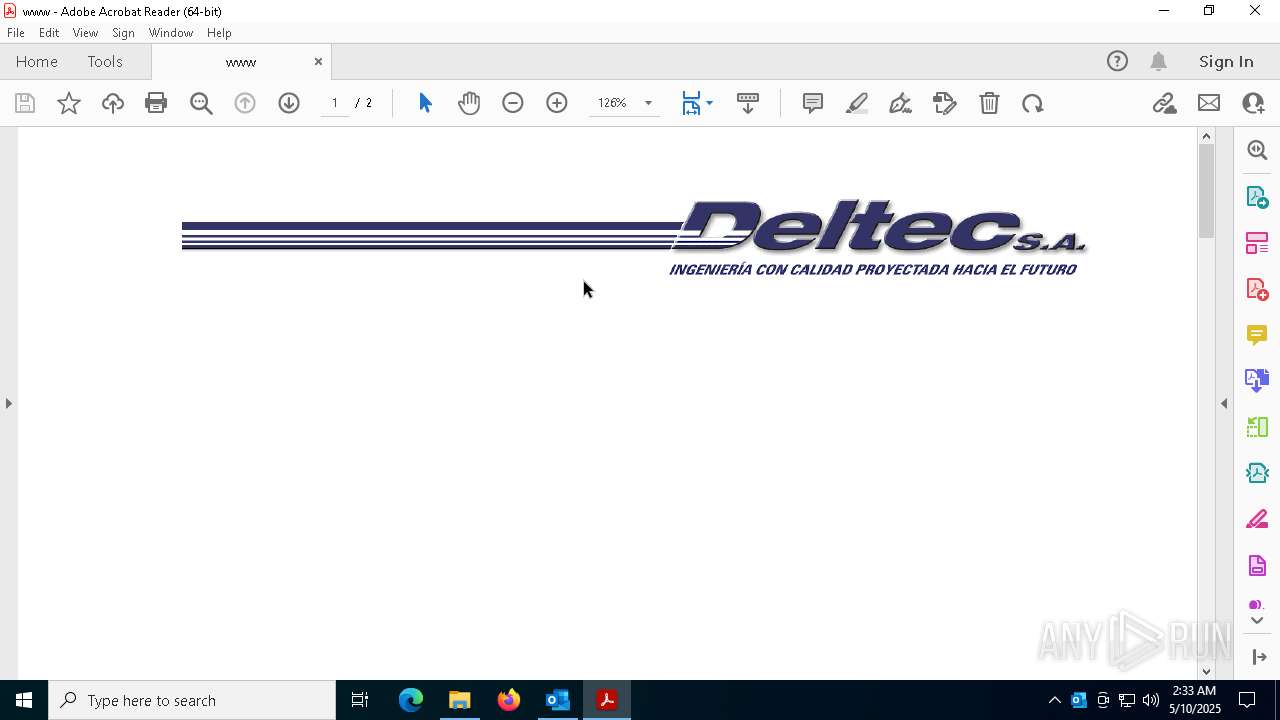1280x720 pixels.
Task: Open the Create PDF tool in right pane
Action: tap(1257, 289)
